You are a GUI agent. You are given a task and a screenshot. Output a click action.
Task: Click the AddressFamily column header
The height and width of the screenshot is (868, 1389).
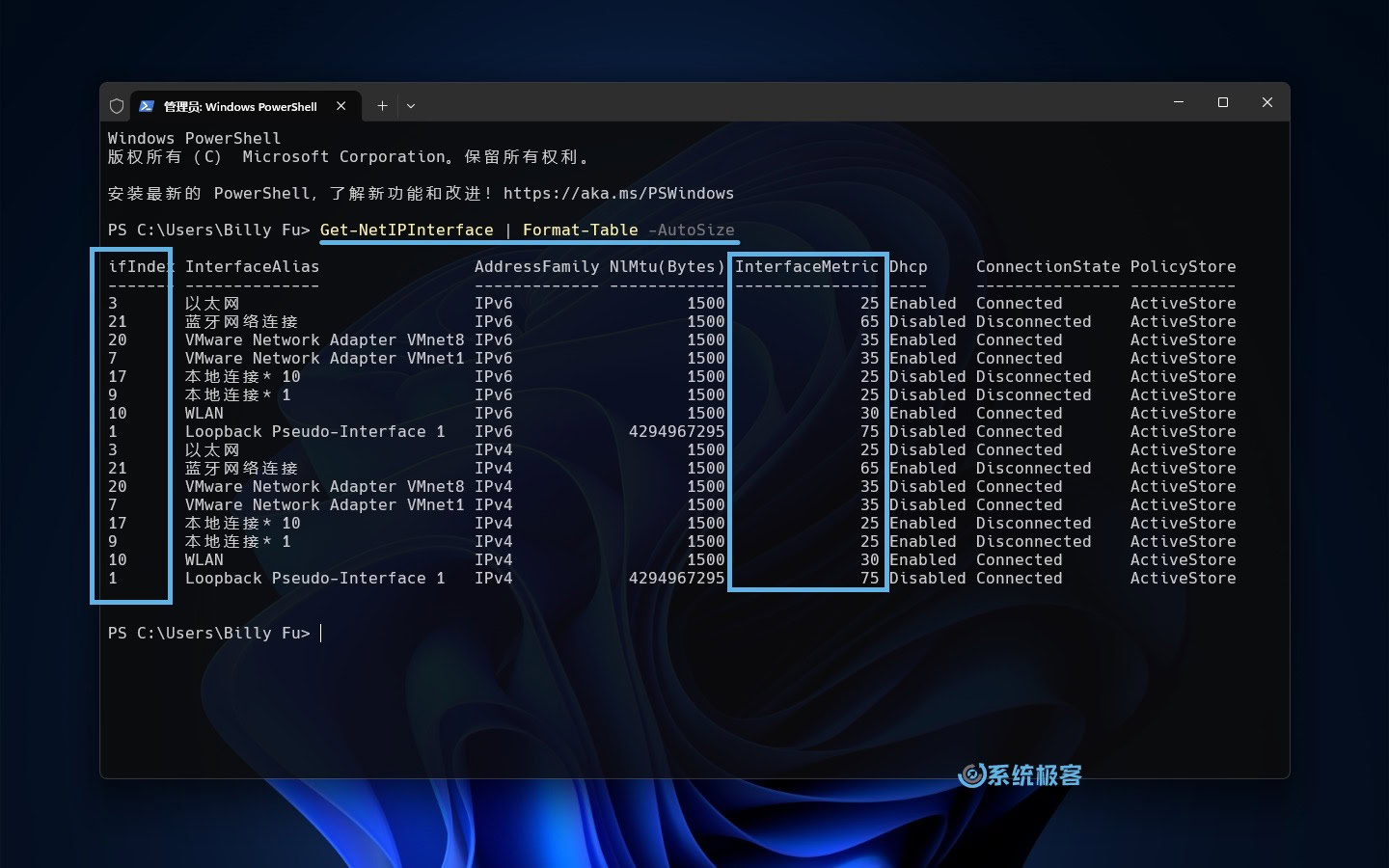(536, 266)
